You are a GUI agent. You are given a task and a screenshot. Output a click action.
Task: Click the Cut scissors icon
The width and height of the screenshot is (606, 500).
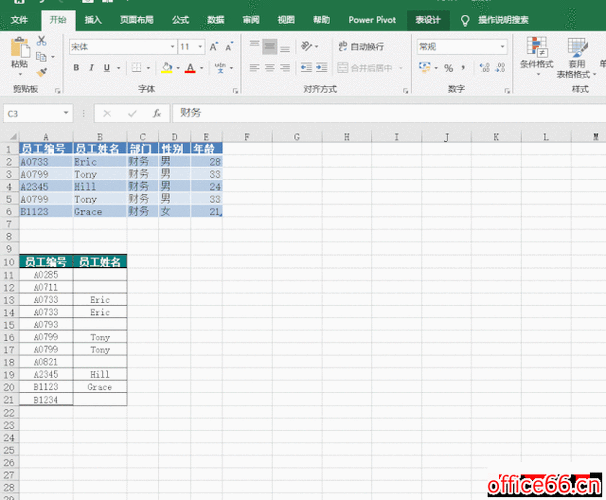tap(42, 41)
